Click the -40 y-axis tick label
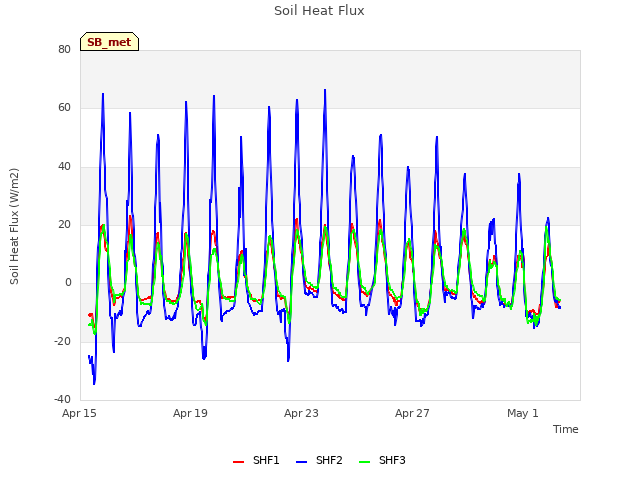The image size is (640, 480). pyautogui.click(x=62, y=399)
